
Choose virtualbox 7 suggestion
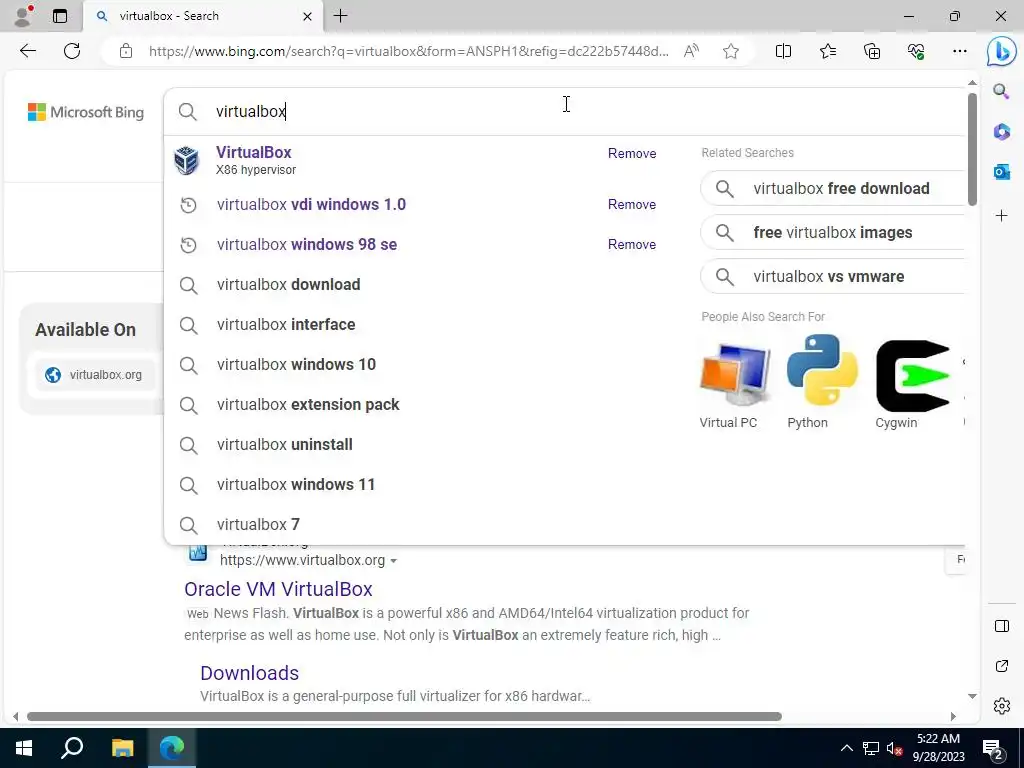tap(258, 524)
